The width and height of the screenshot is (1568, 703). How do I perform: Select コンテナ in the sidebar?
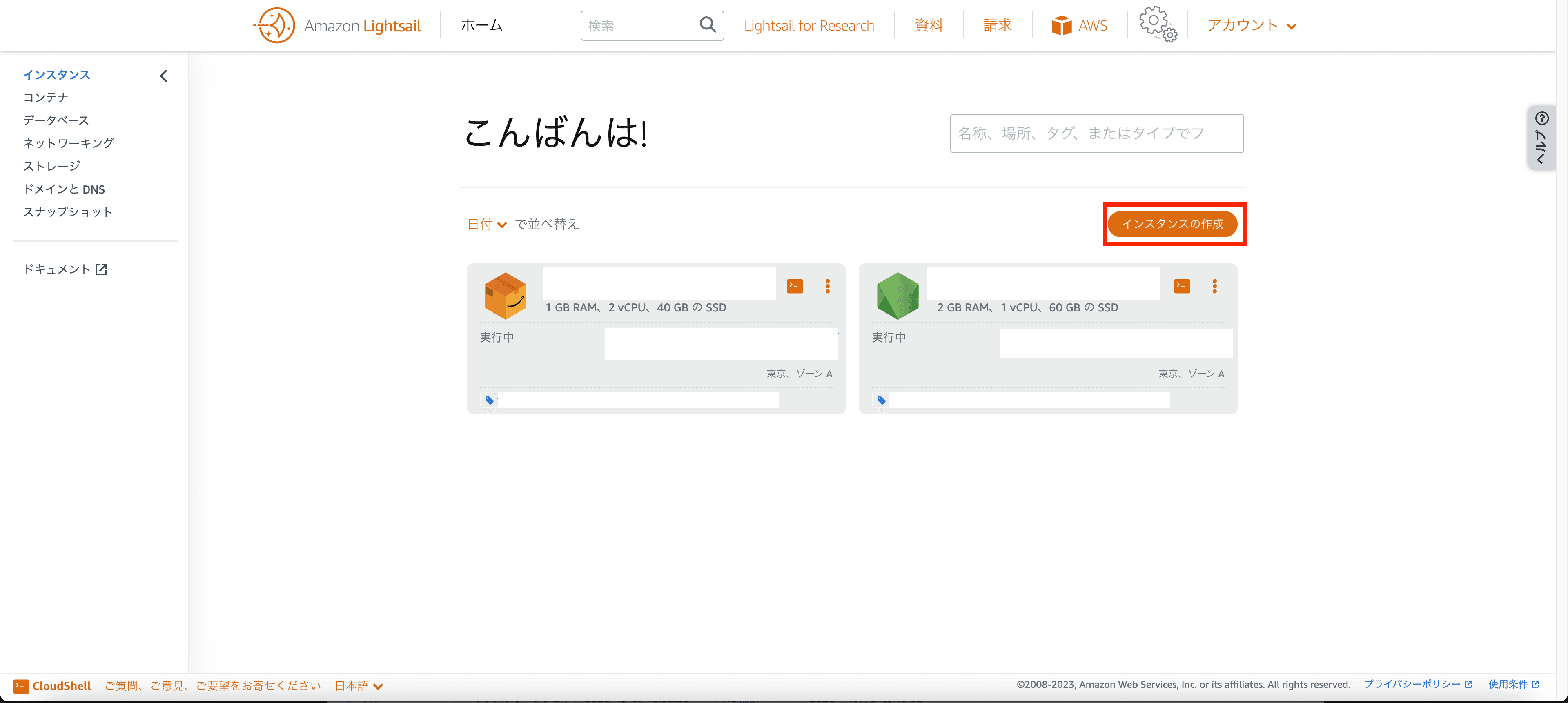point(46,98)
